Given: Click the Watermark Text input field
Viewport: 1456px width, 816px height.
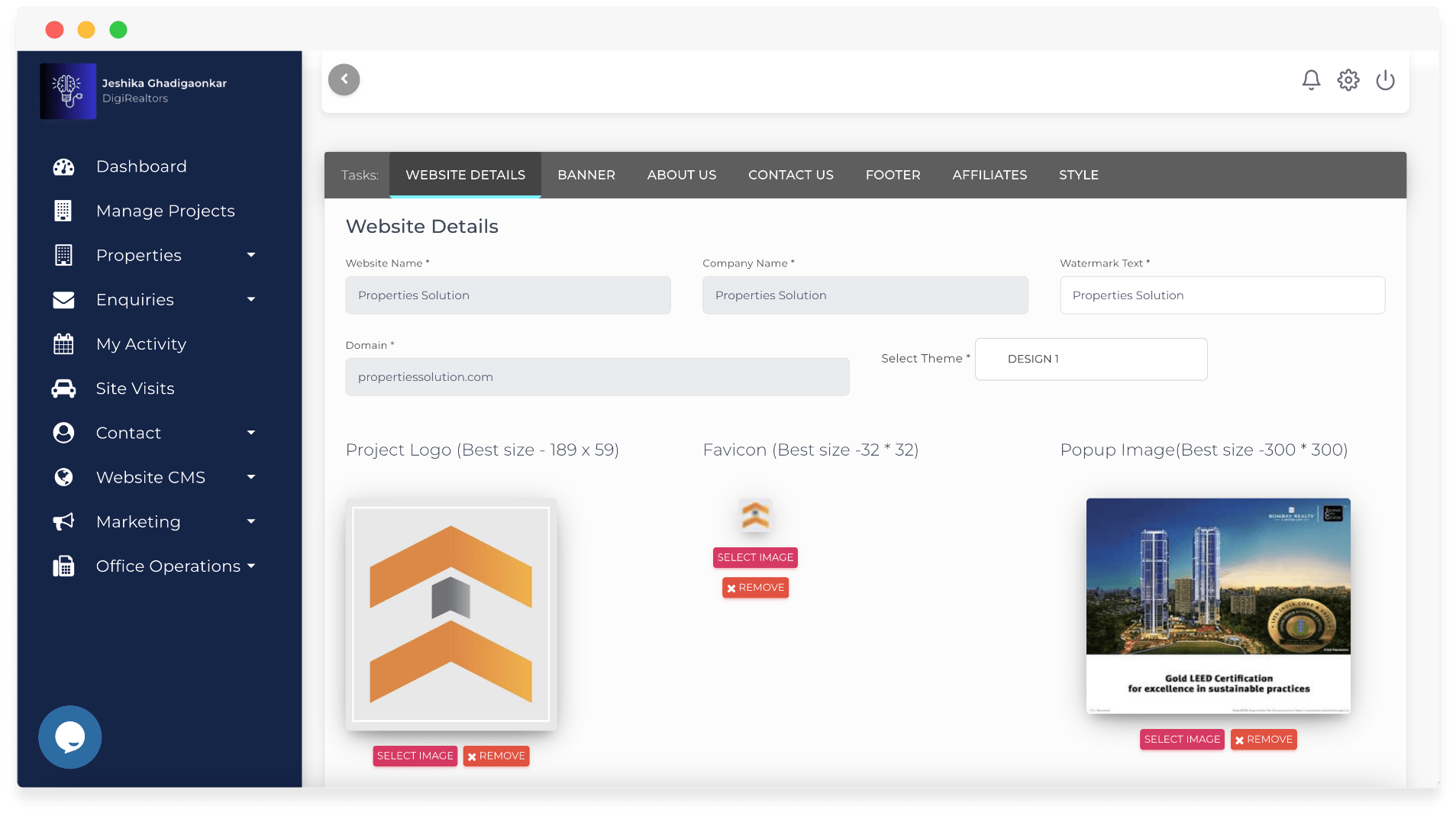Looking at the screenshot, I should (1222, 295).
